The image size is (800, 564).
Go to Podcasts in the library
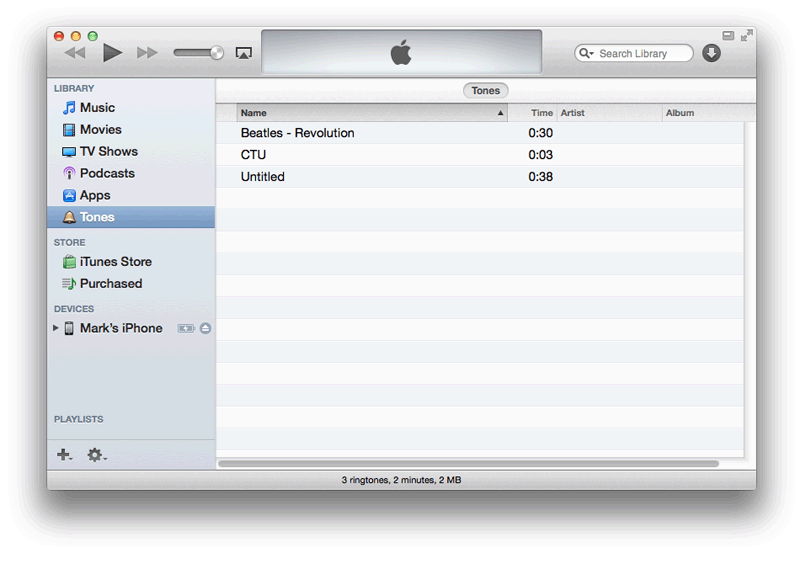(106, 174)
